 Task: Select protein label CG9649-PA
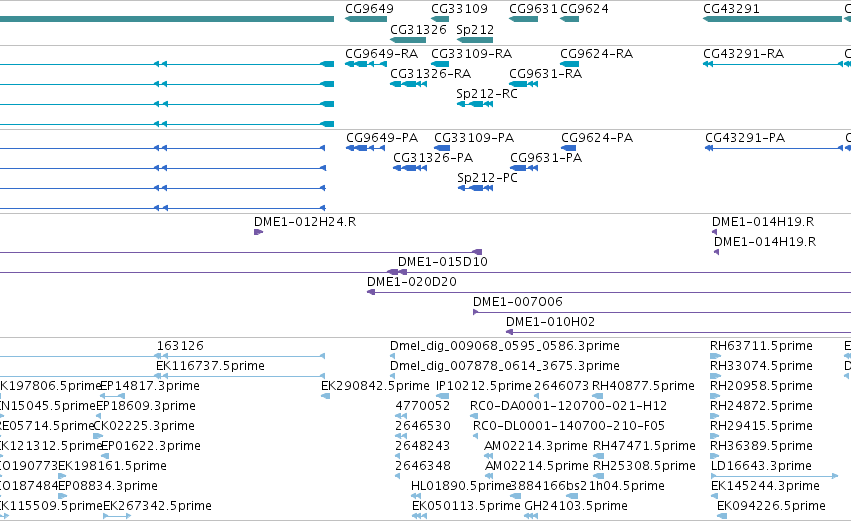(382, 138)
